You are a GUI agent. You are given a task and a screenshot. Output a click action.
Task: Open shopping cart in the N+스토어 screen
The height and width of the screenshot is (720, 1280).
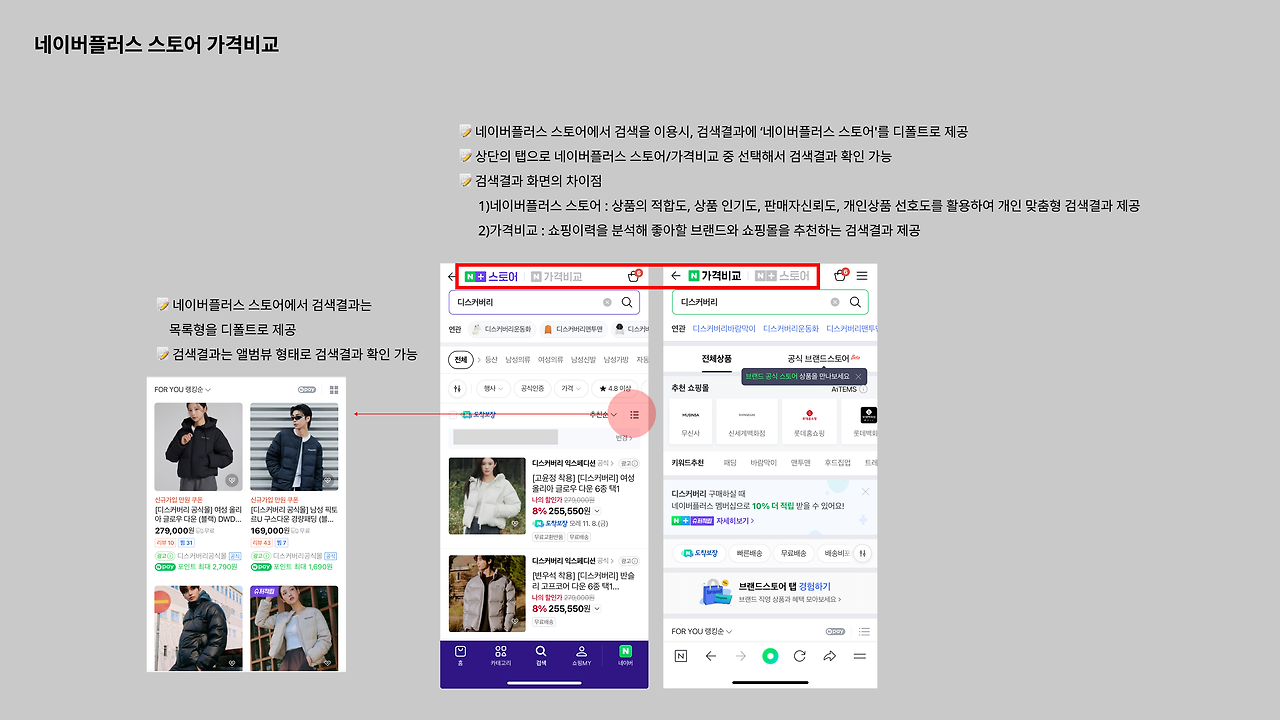coord(634,276)
